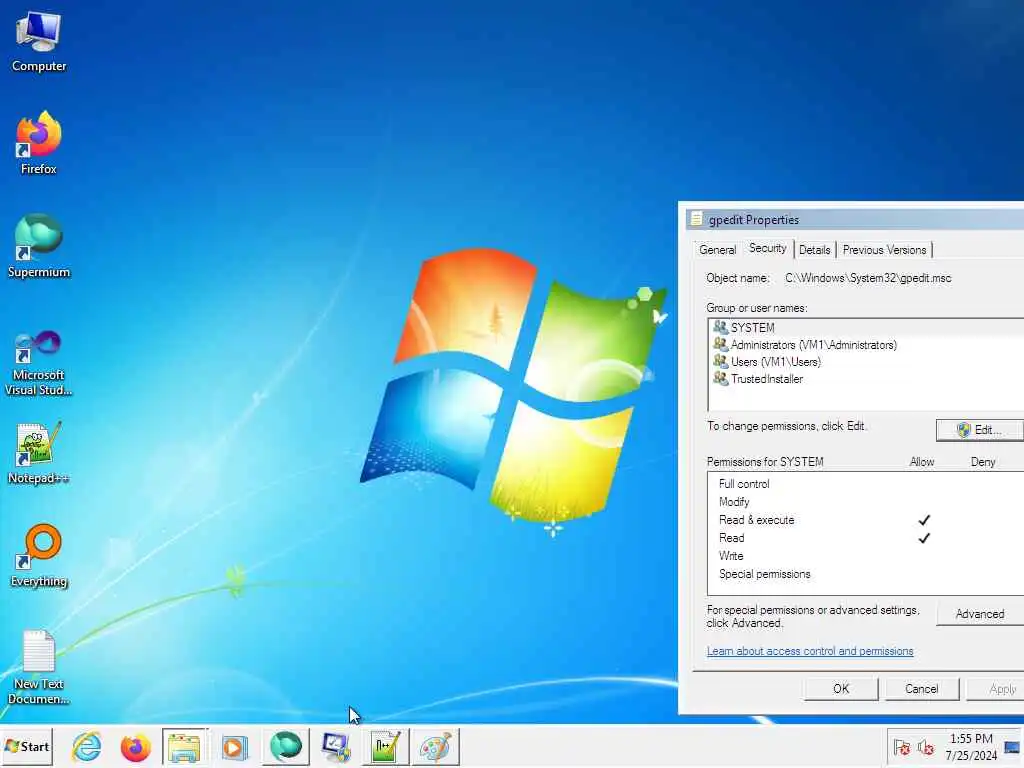1024x768 pixels.
Task: Open Windows Media Player from the taskbar
Action: tap(234, 746)
